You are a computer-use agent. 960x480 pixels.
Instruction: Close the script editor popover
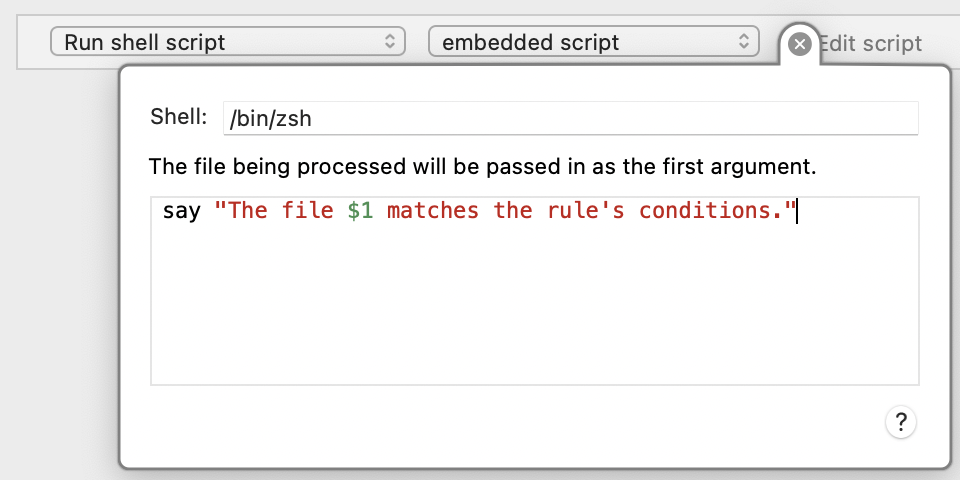[800, 44]
